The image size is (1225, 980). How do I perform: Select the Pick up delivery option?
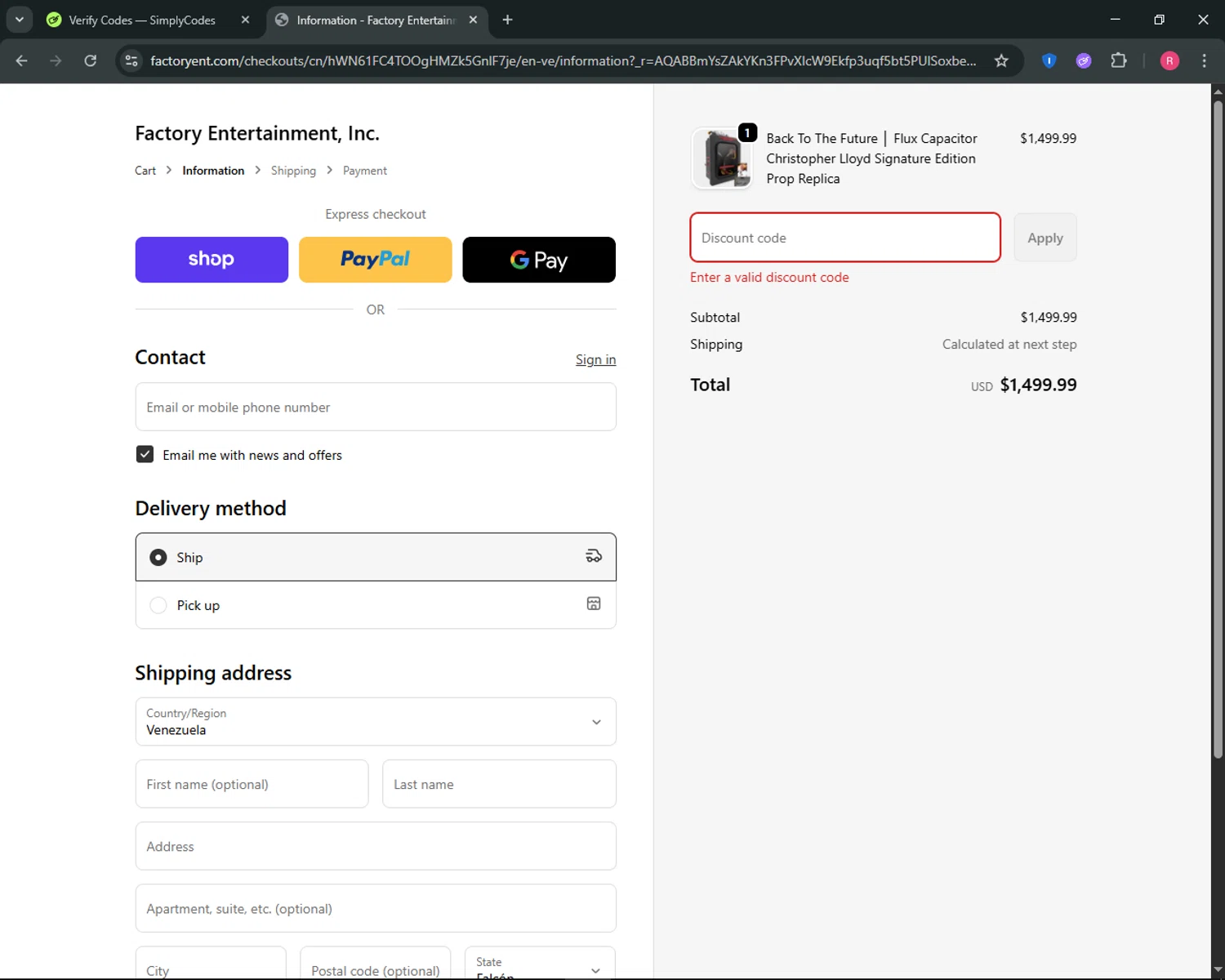(376, 605)
